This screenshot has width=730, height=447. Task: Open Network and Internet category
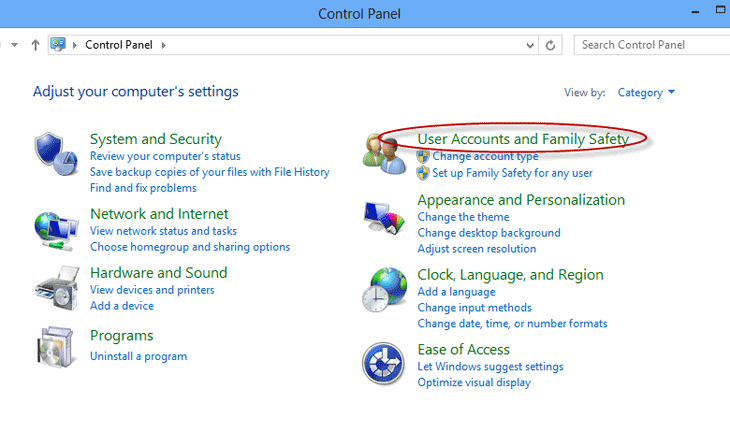[x=159, y=214]
